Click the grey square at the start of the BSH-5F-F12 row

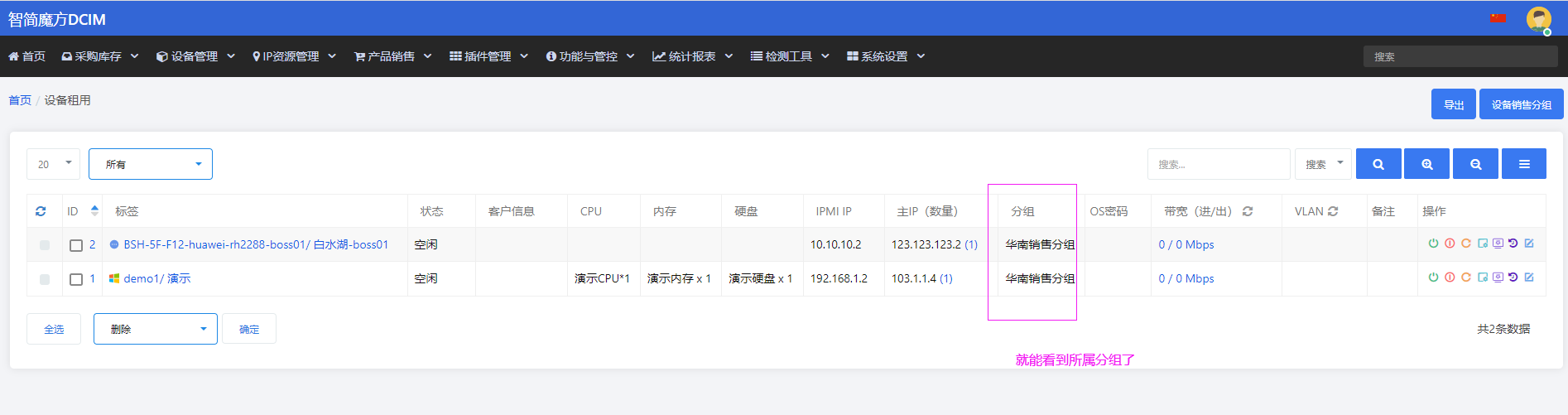coord(45,245)
